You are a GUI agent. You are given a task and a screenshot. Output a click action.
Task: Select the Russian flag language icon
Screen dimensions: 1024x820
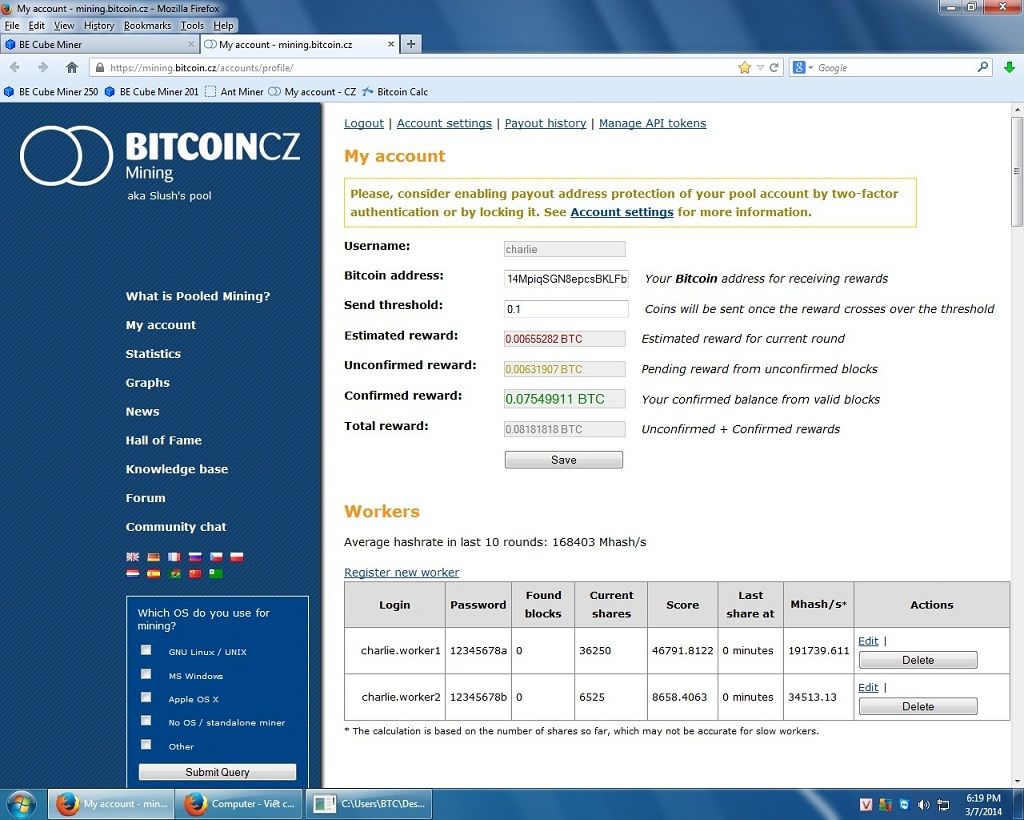[x=195, y=557]
